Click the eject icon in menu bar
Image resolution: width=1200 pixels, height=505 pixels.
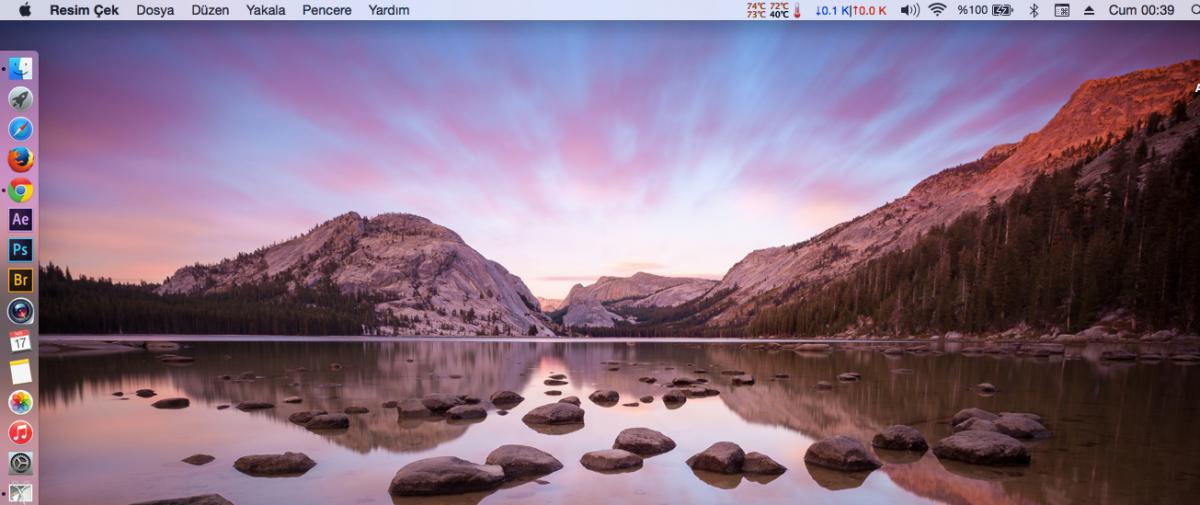click(x=1089, y=10)
